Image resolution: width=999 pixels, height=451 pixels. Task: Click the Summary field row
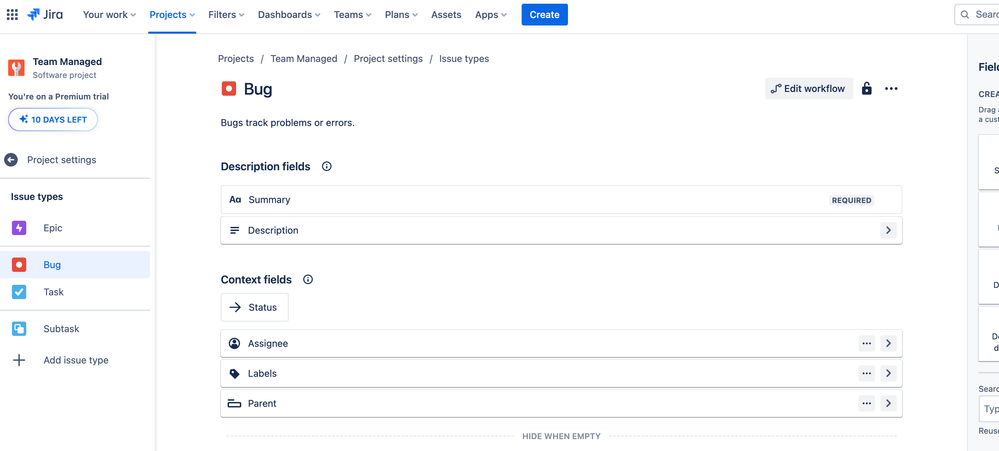(x=561, y=200)
